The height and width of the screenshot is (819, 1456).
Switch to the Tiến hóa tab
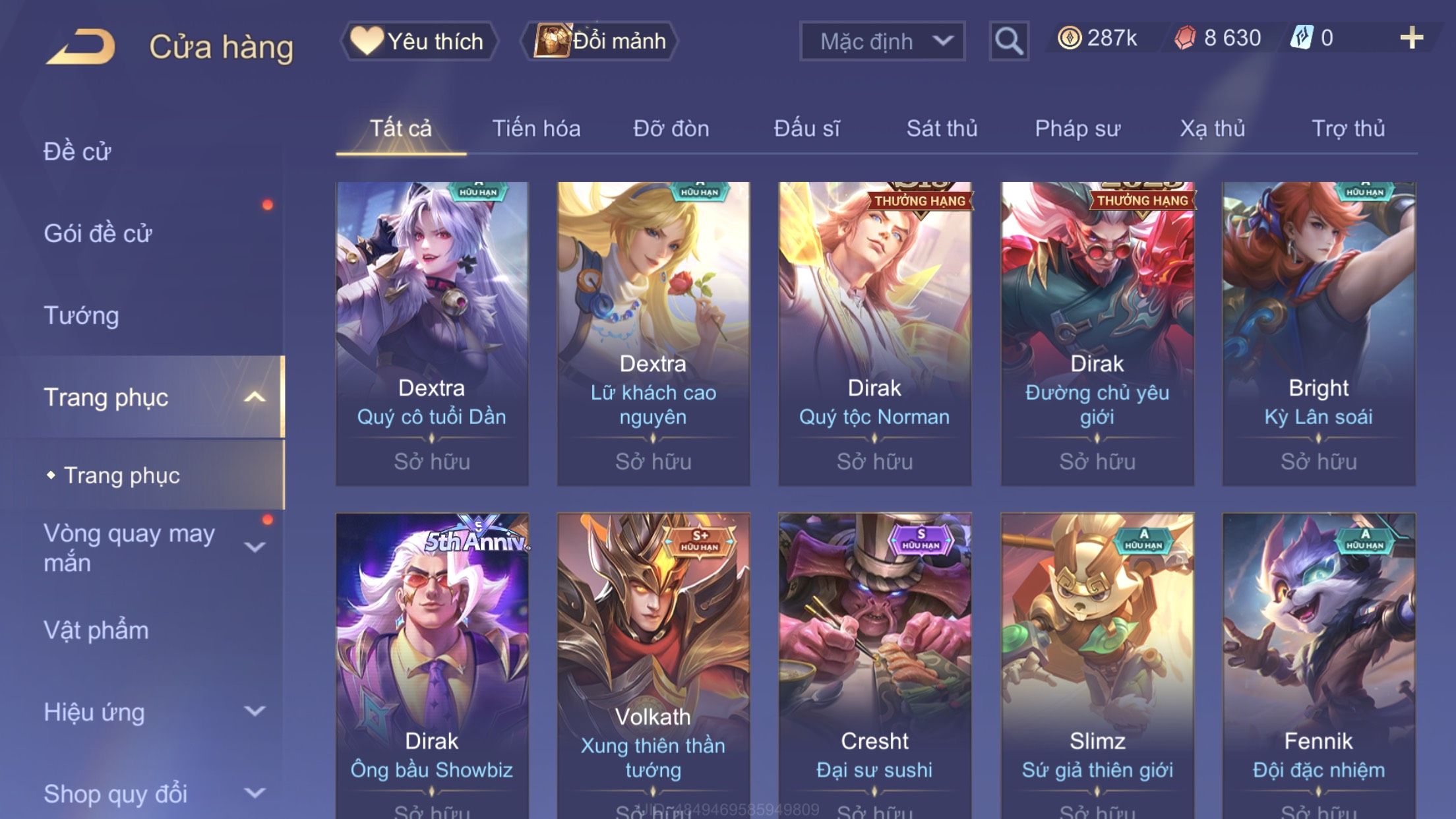click(x=536, y=129)
